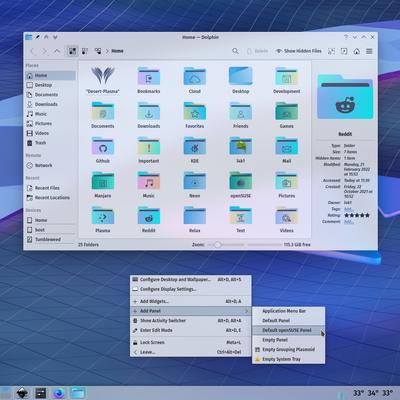Open Recent Files in the sidebar
Viewport: 400px width, 400px height.
(x=51, y=188)
